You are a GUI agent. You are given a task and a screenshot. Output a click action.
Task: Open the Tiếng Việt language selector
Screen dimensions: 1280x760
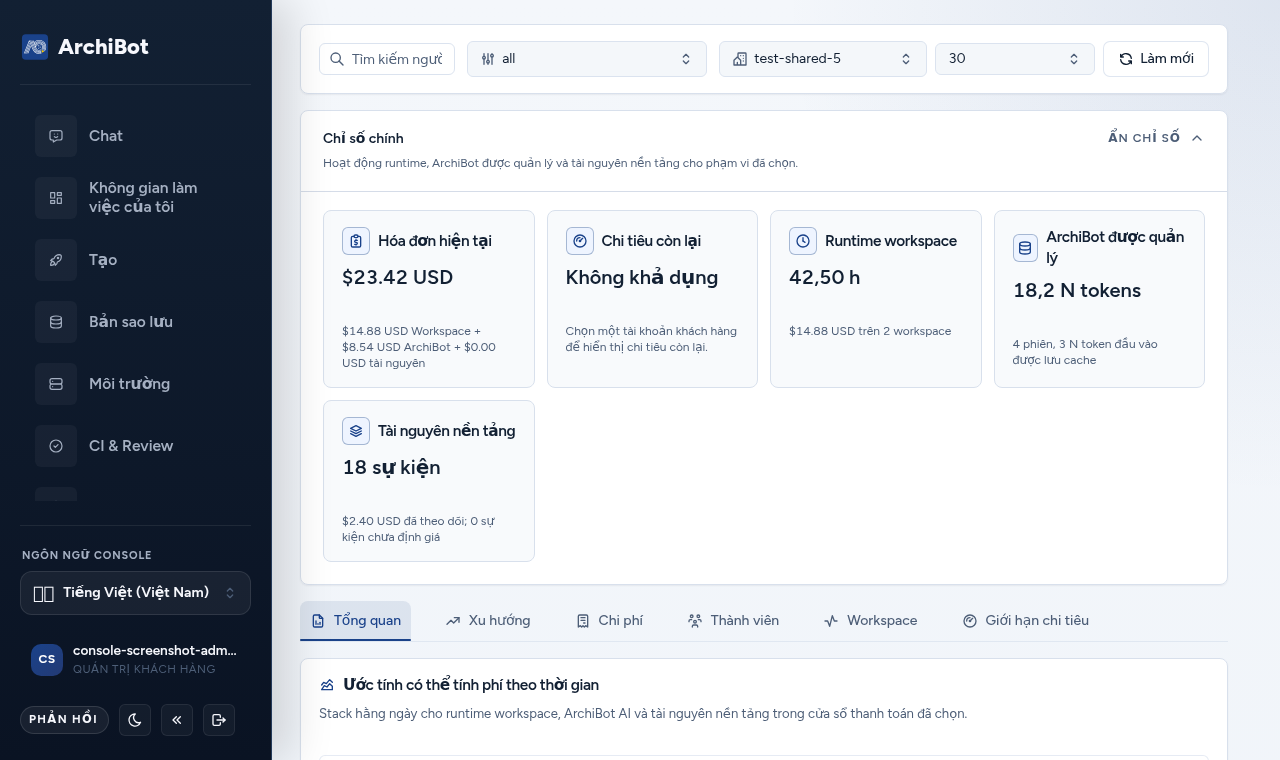[135, 593]
